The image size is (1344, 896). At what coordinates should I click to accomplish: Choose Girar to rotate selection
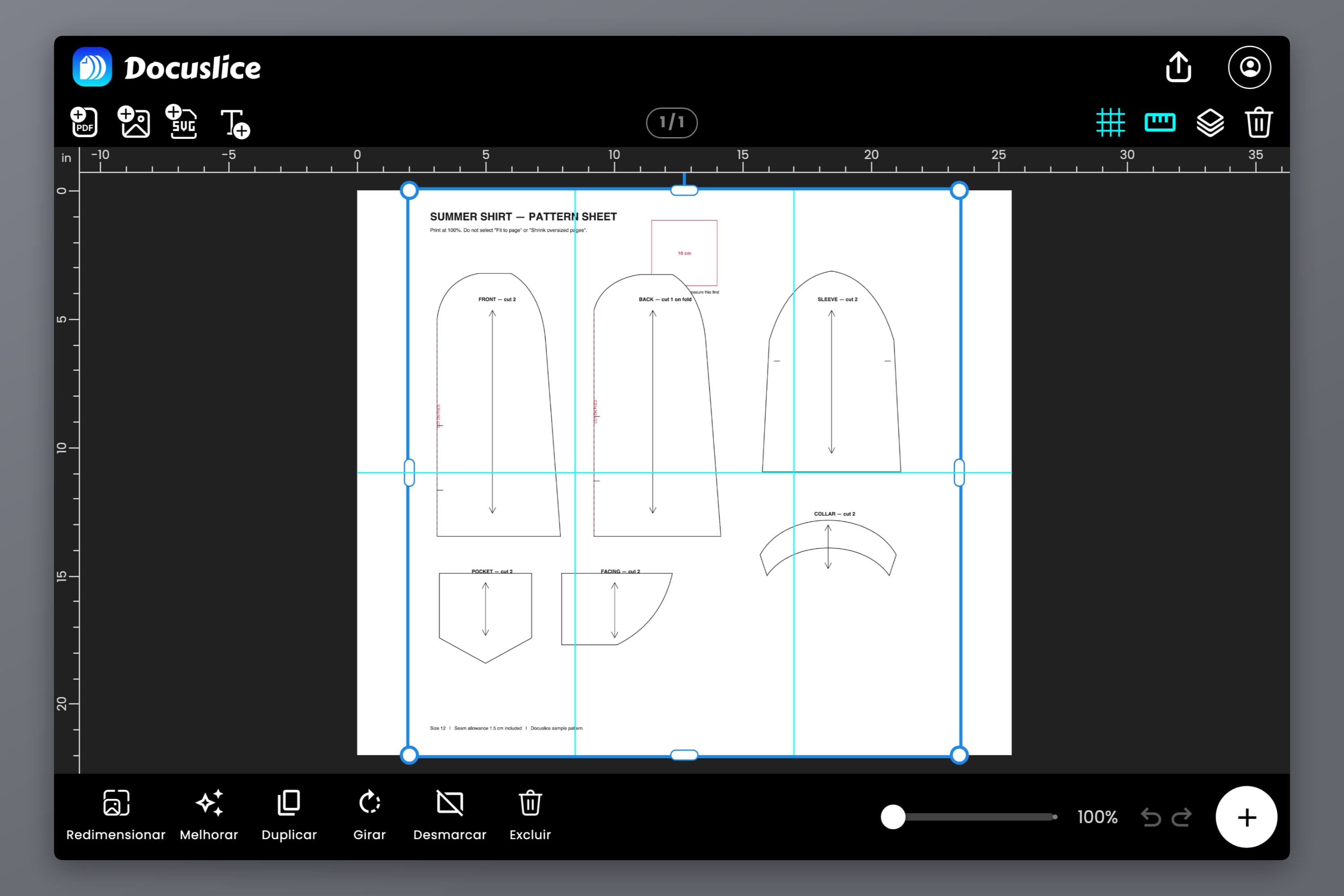pos(370,815)
